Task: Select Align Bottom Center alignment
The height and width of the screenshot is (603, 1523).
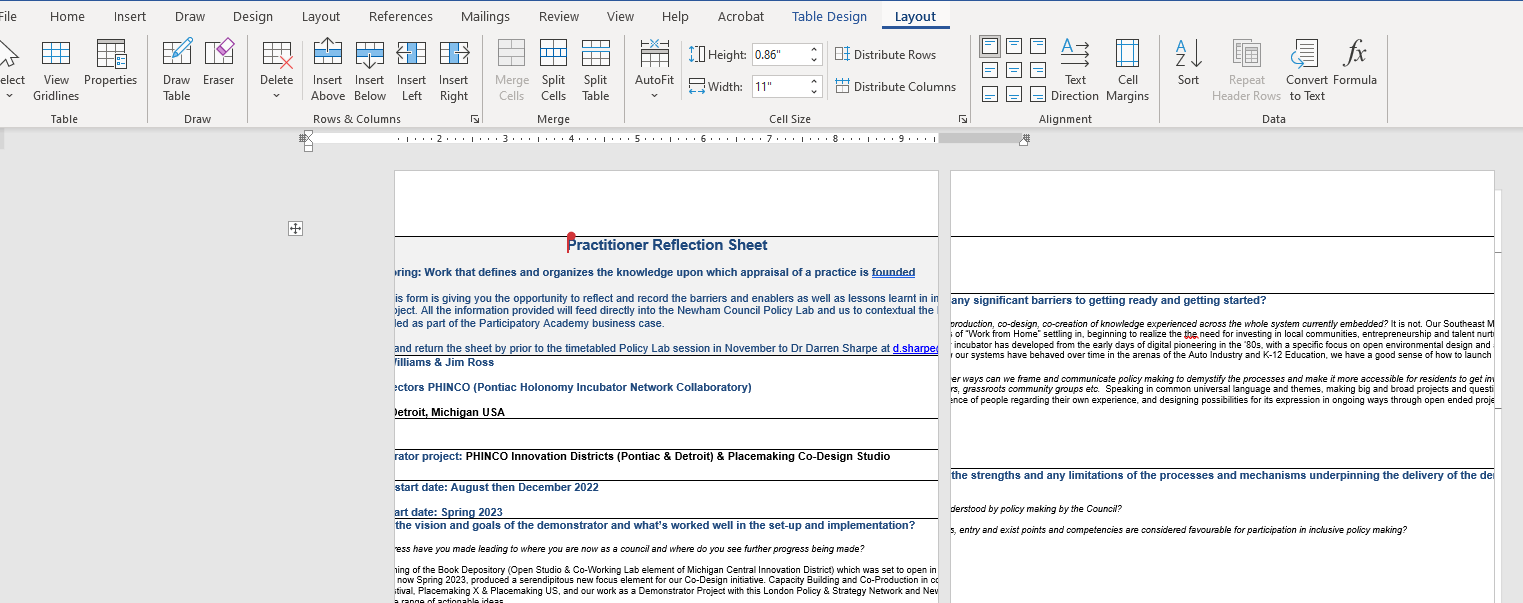Action: pyautogui.click(x=1014, y=94)
